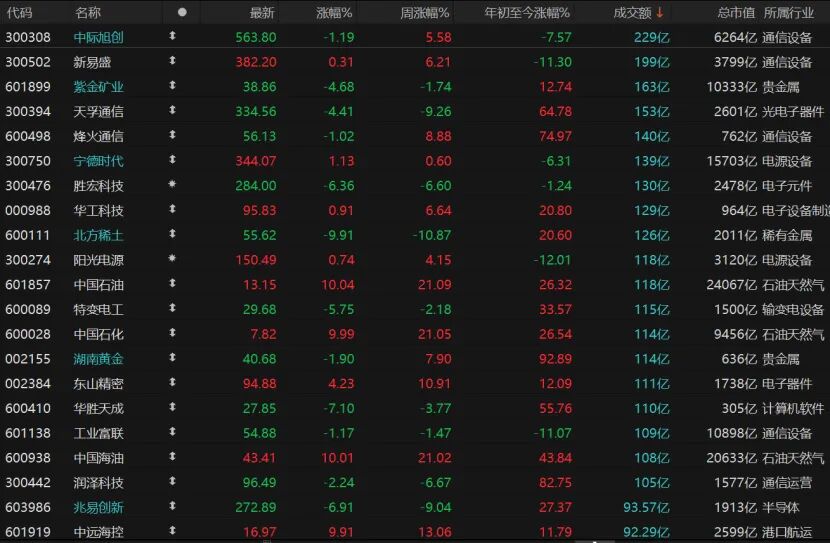Click marker icon in 新易盛 row

pos(172,61)
